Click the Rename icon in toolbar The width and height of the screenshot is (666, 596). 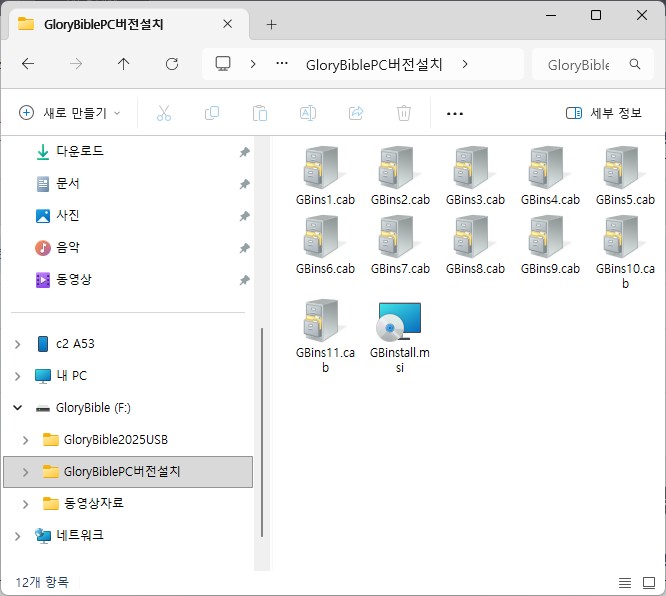[x=308, y=113]
